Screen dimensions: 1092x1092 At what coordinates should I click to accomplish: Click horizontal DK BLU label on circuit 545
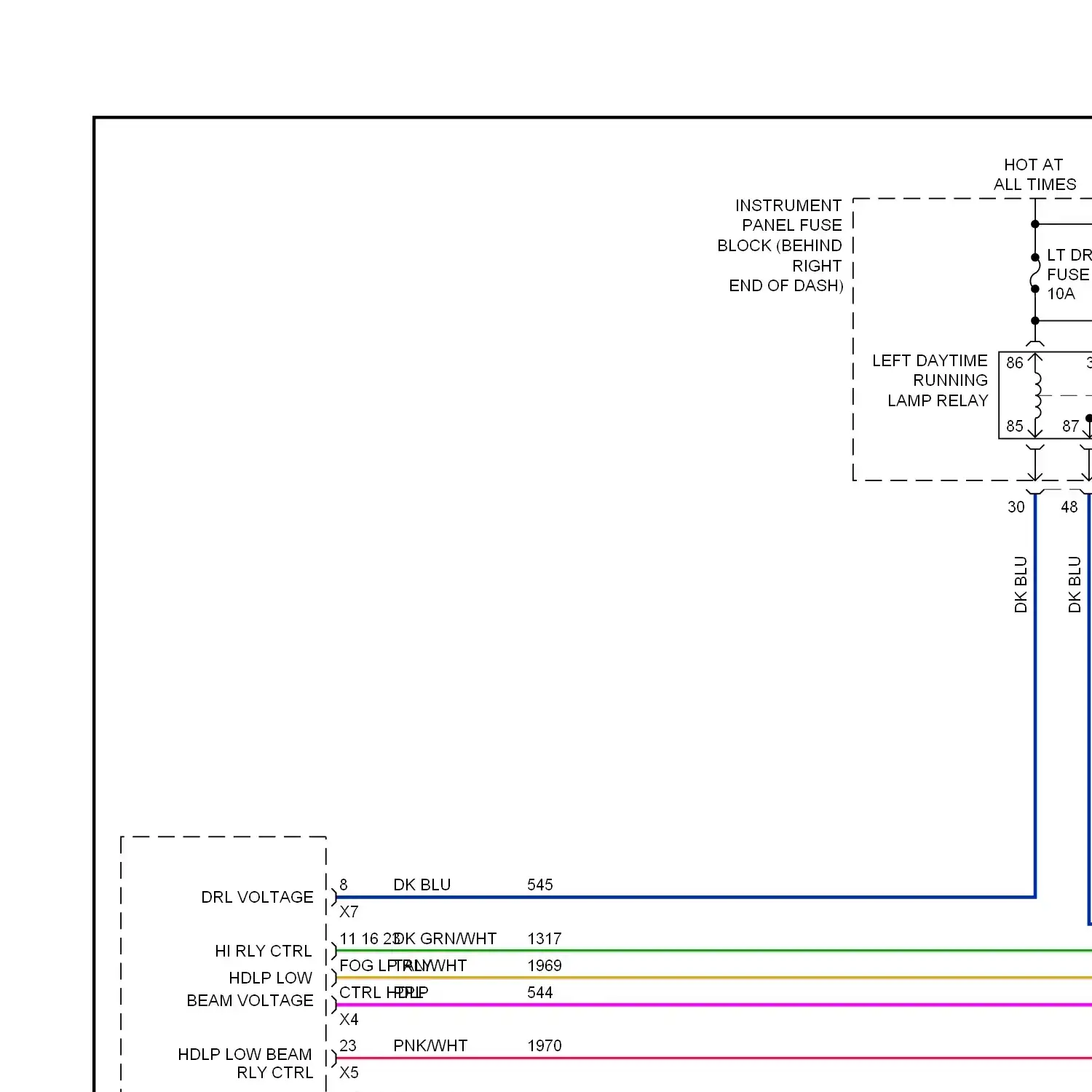(422, 885)
